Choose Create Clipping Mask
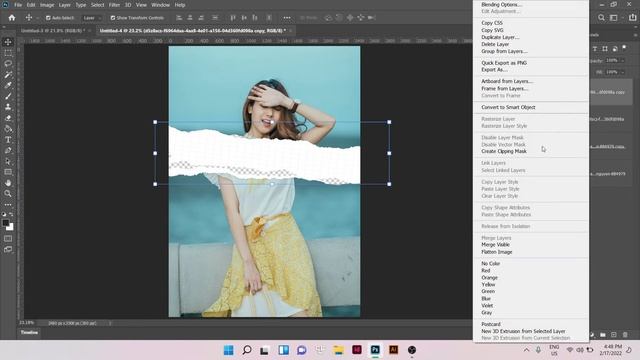This screenshot has height=360, width=640. point(504,151)
